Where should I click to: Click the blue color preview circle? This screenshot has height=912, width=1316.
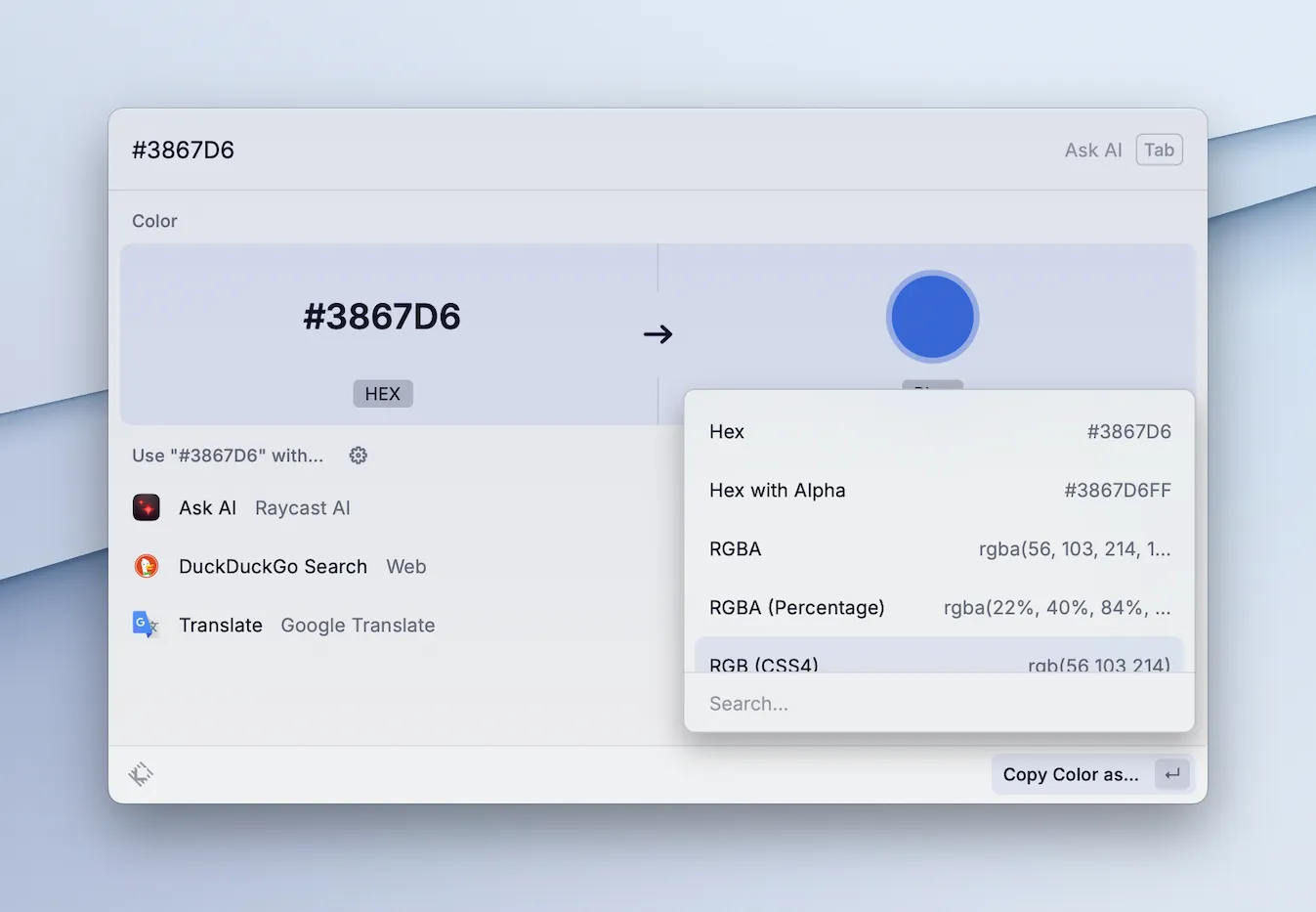click(x=932, y=318)
